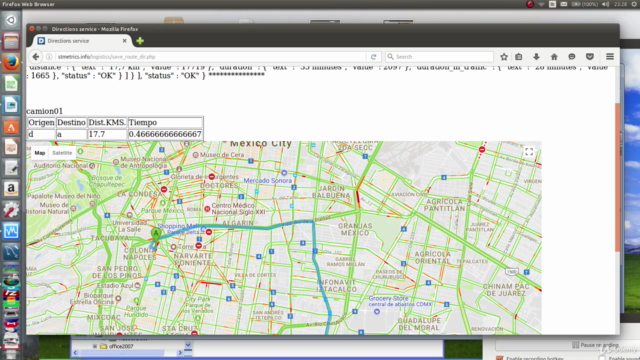Bookmark this page with the star icon
The height and width of the screenshot is (360, 640).
[x=504, y=57]
